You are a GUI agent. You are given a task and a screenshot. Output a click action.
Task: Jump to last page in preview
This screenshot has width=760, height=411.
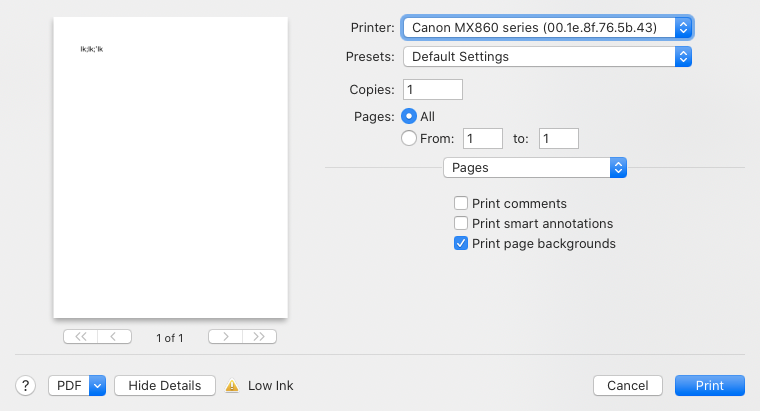click(x=260, y=337)
